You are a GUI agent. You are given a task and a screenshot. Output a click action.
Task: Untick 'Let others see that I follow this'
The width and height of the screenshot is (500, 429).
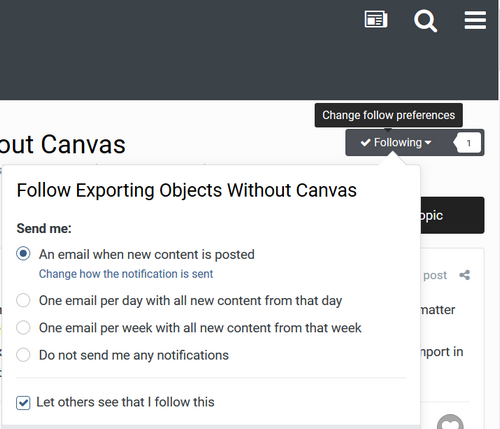tap(23, 403)
